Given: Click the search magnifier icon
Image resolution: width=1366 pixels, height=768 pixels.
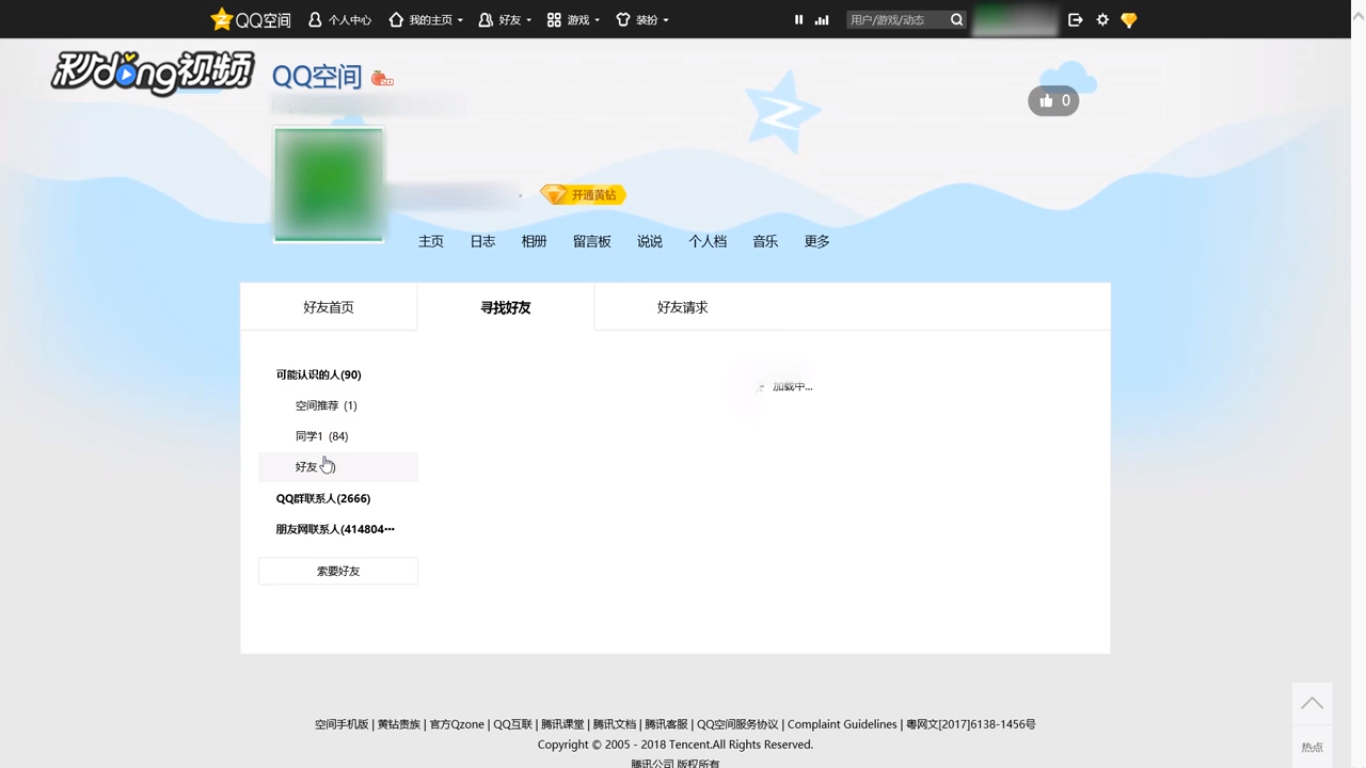Looking at the screenshot, I should (957, 20).
